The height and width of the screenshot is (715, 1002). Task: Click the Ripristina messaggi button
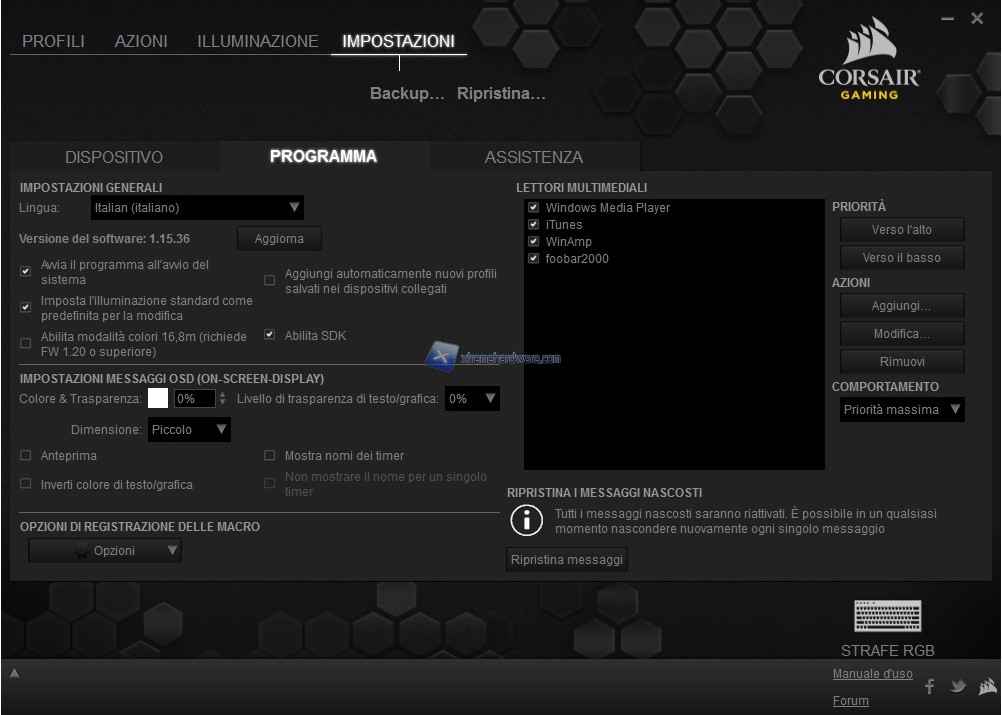[567, 559]
